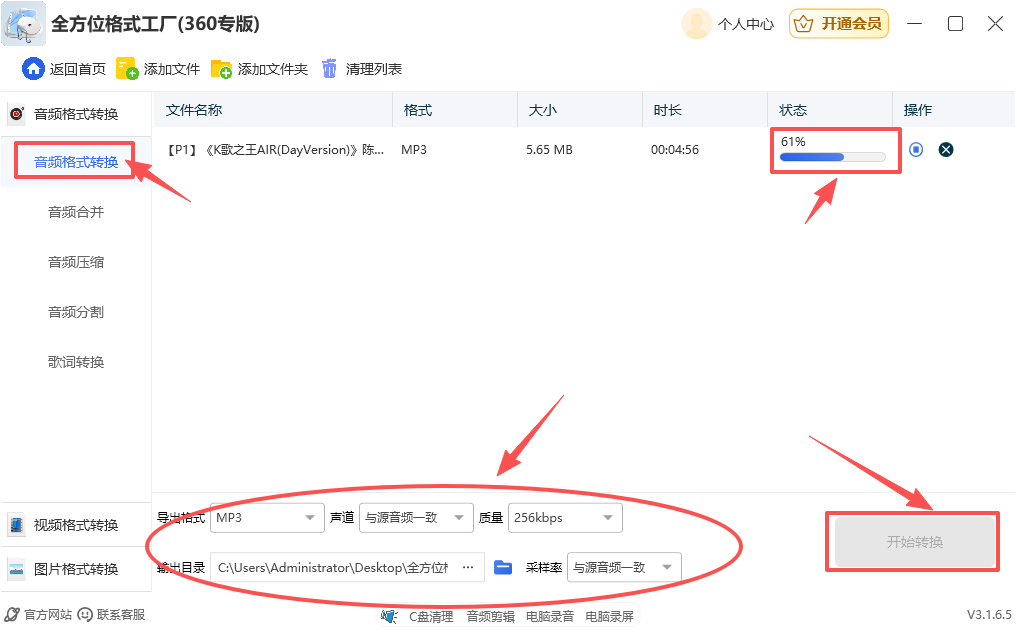Image resolution: width=1017 pixels, height=637 pixels.
Task: Click the 输出目录 path input field
Action: [333, 567]
